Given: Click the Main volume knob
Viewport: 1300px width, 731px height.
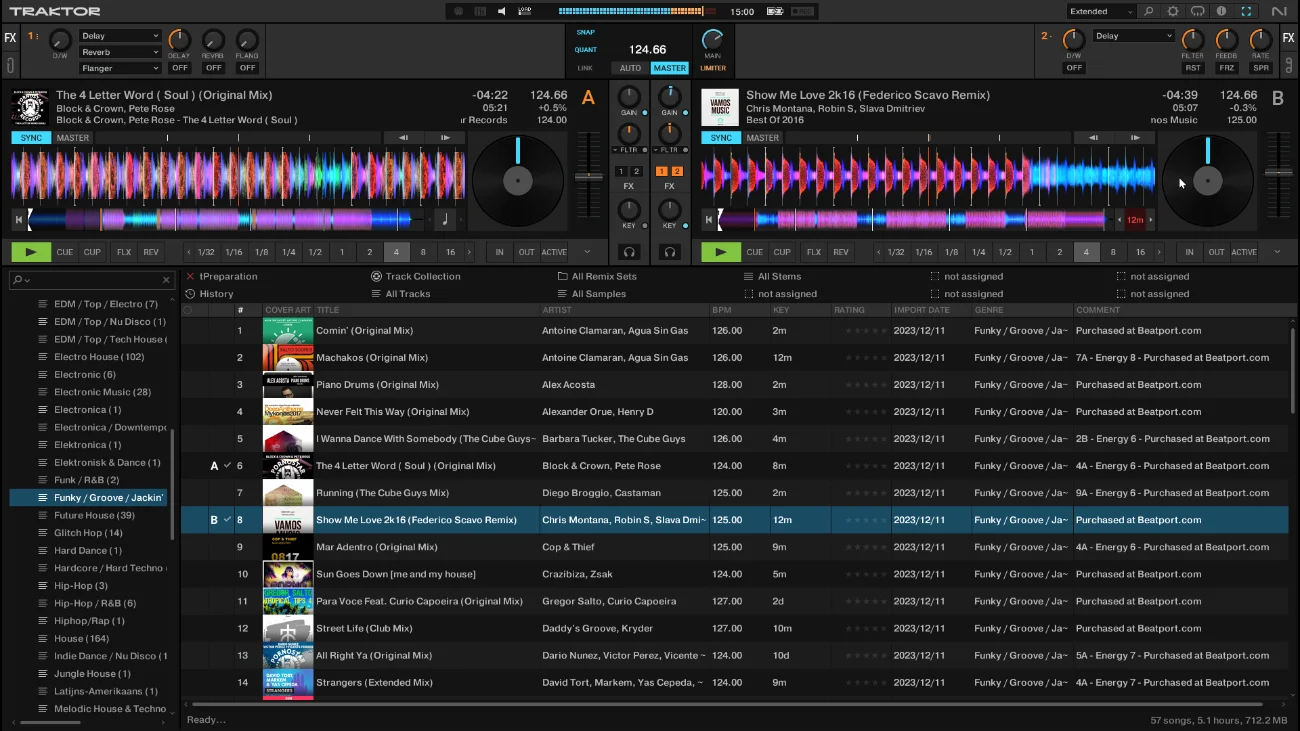Looking at the screenshot, I should click(x=713, y=40).
